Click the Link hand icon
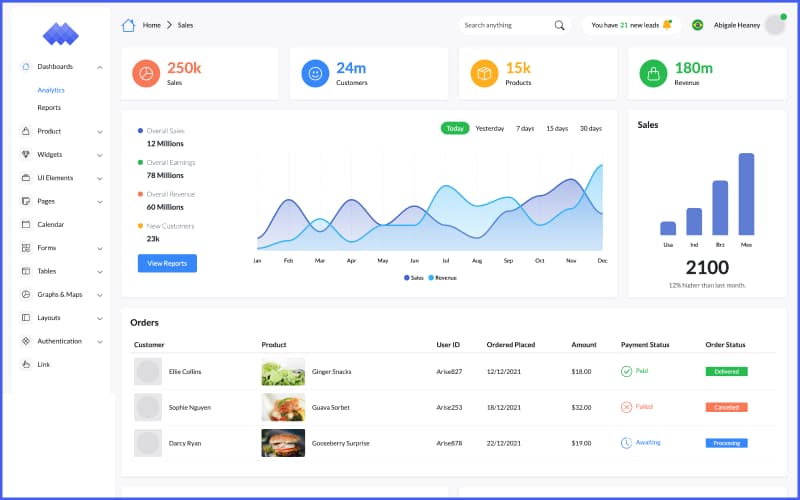This screenshot has width=800, height=500. coord(26,364)
